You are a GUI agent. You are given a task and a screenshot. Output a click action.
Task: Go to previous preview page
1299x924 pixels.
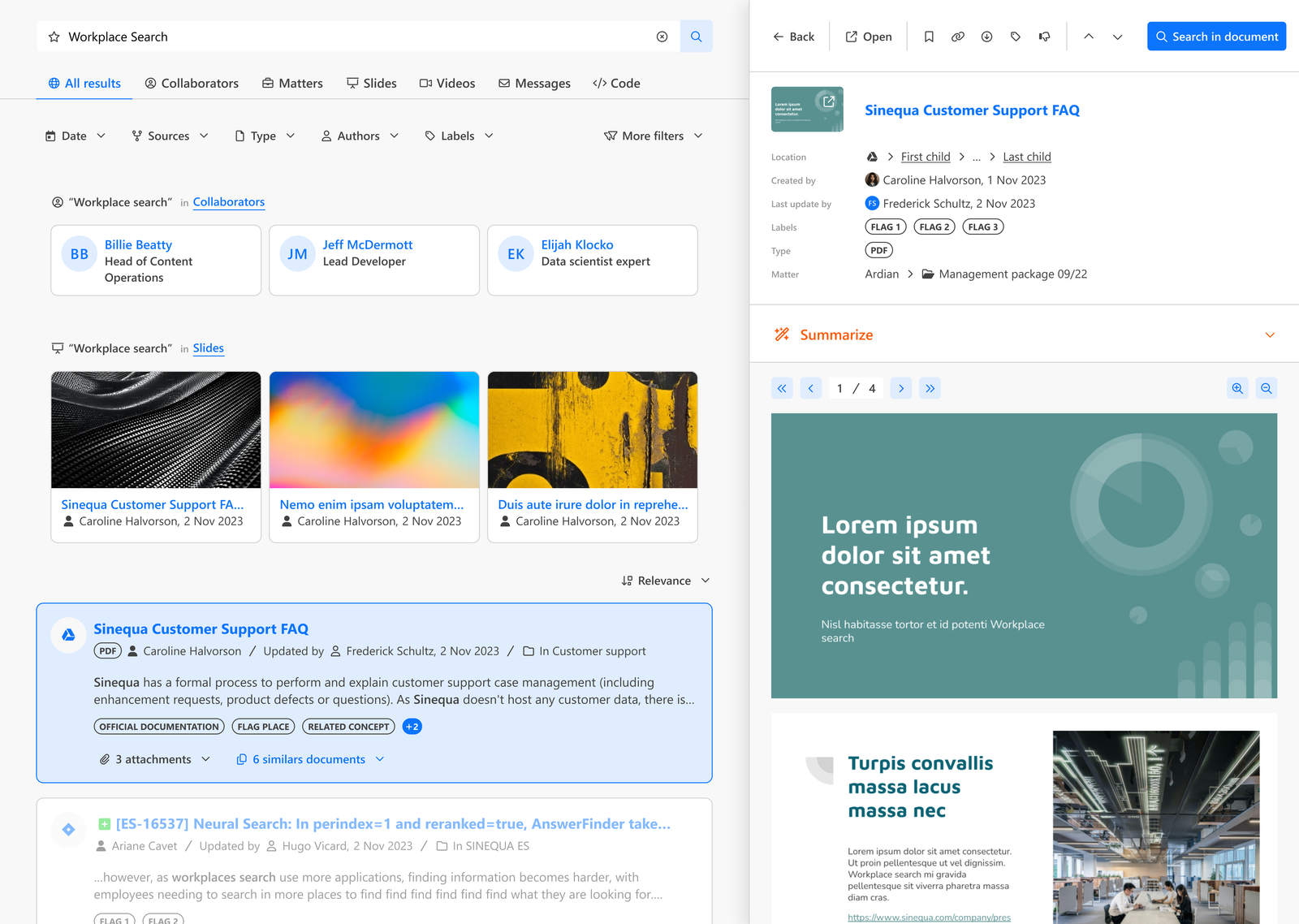pyautogui.click(x=811, y=388)
